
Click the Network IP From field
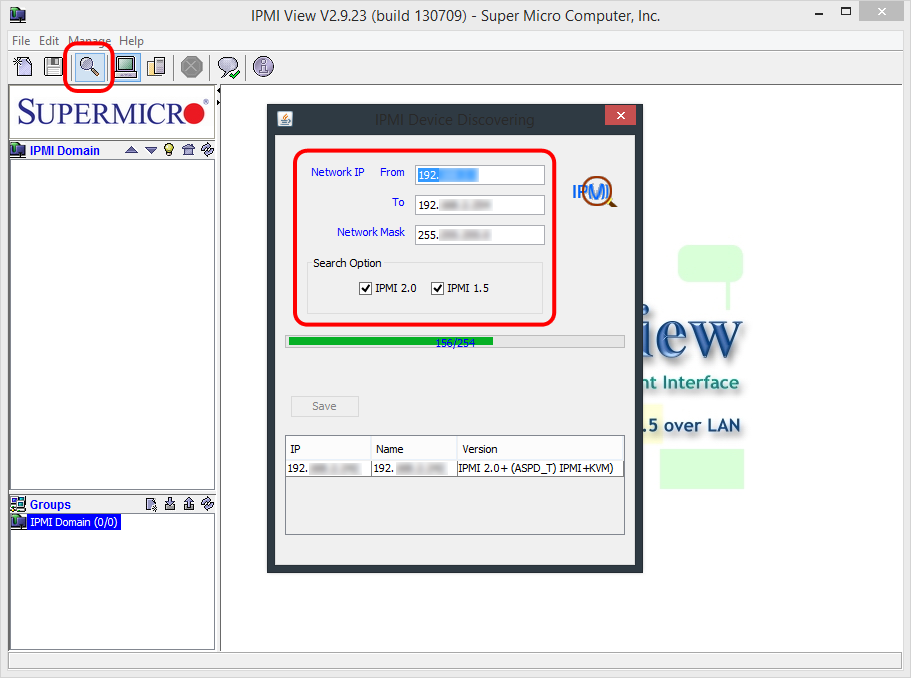480,175
